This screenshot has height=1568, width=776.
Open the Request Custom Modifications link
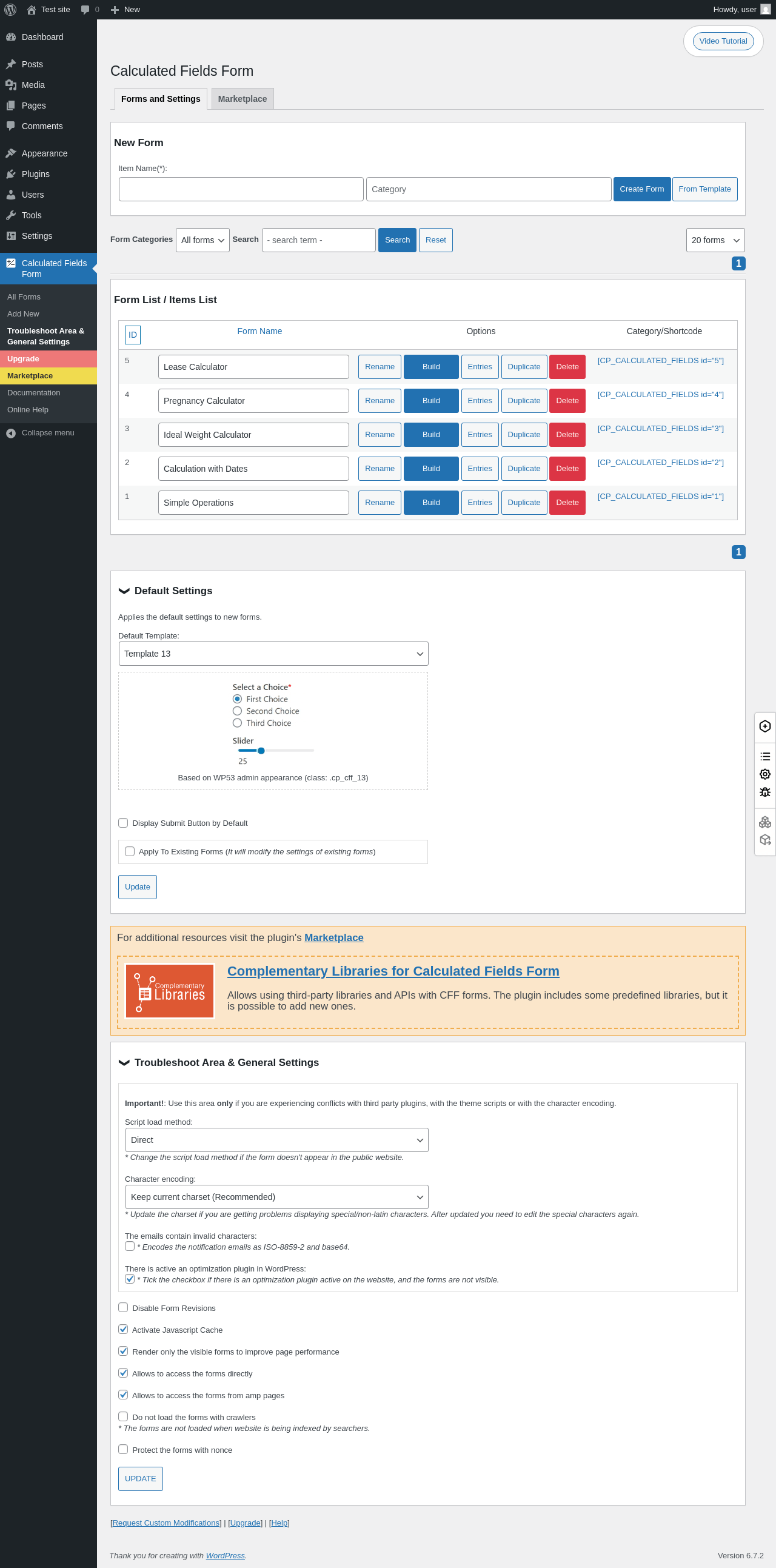coord(166,1523)
